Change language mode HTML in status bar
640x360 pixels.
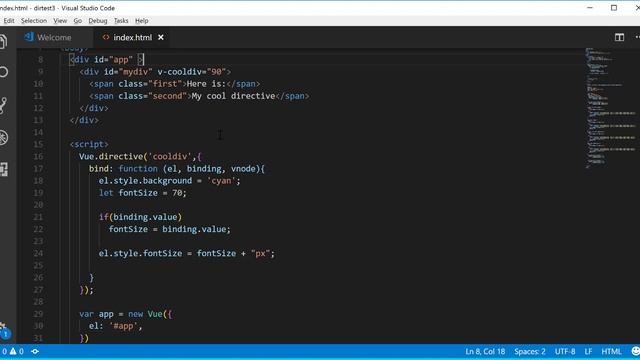tap(611, 351)
